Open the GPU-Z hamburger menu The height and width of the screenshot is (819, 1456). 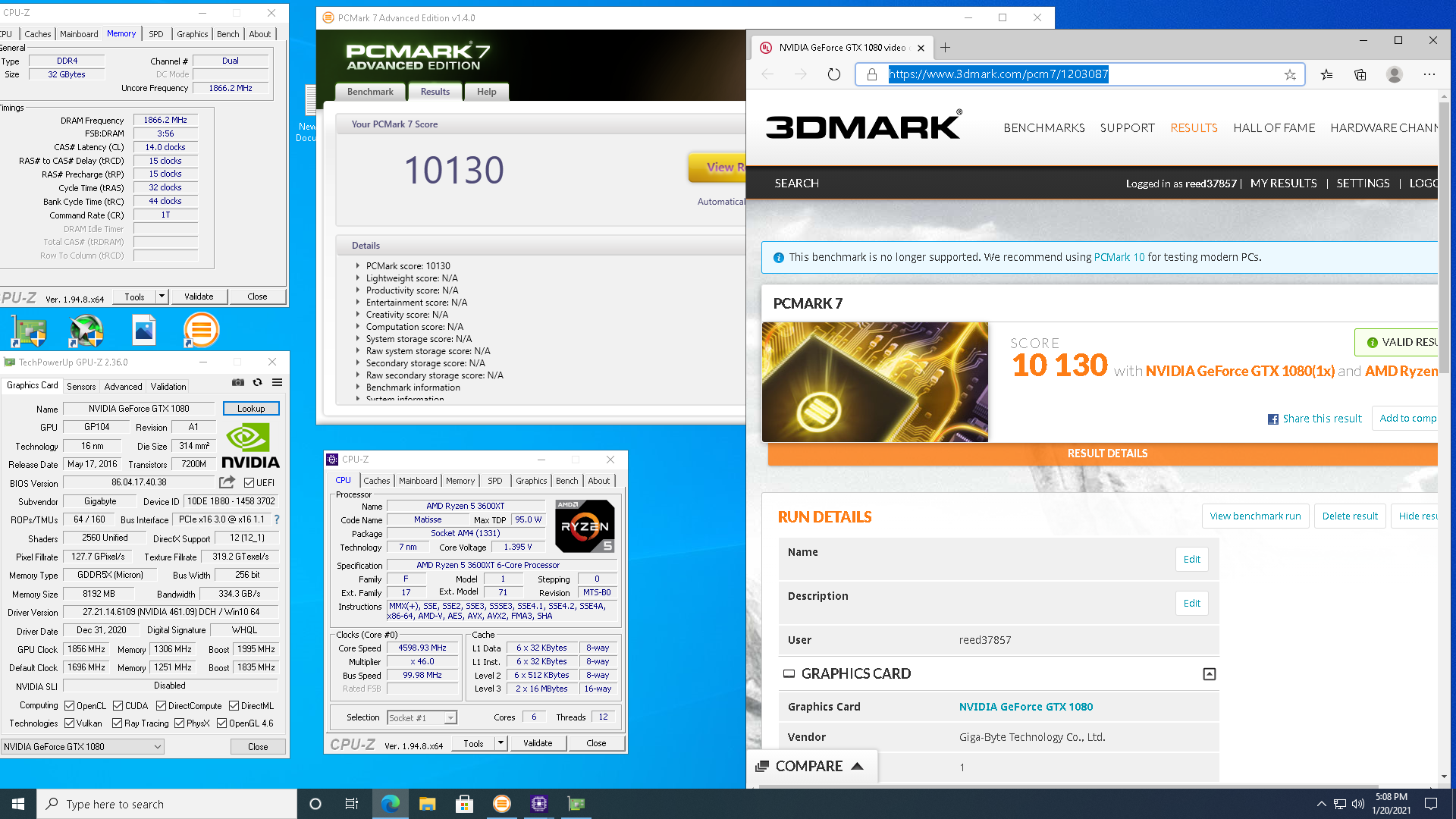pyautogui.click(x=278, y=383)
